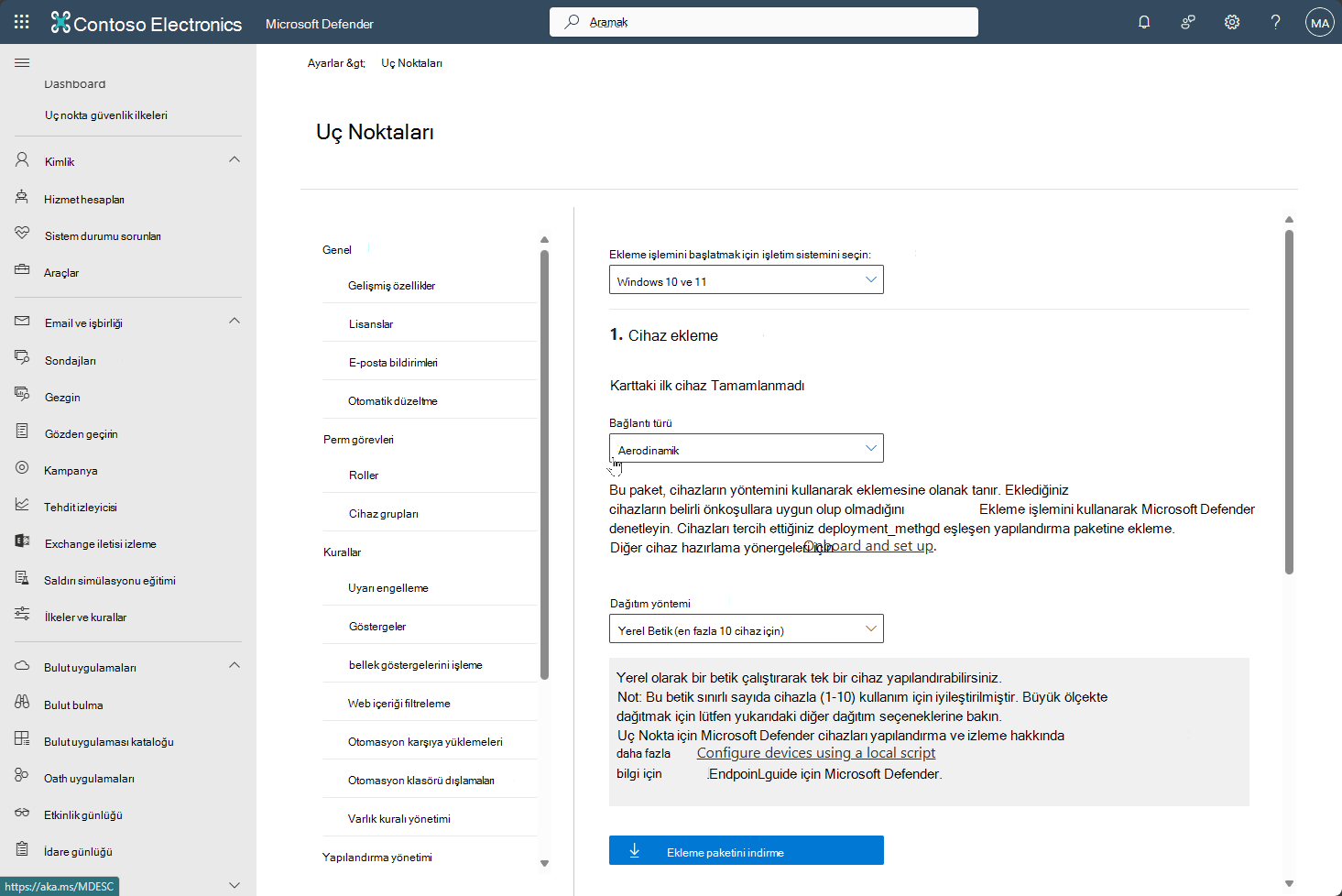Open the Araçlar tools icon
Viewport: 1342px width, 896px height.
[23, 271]
